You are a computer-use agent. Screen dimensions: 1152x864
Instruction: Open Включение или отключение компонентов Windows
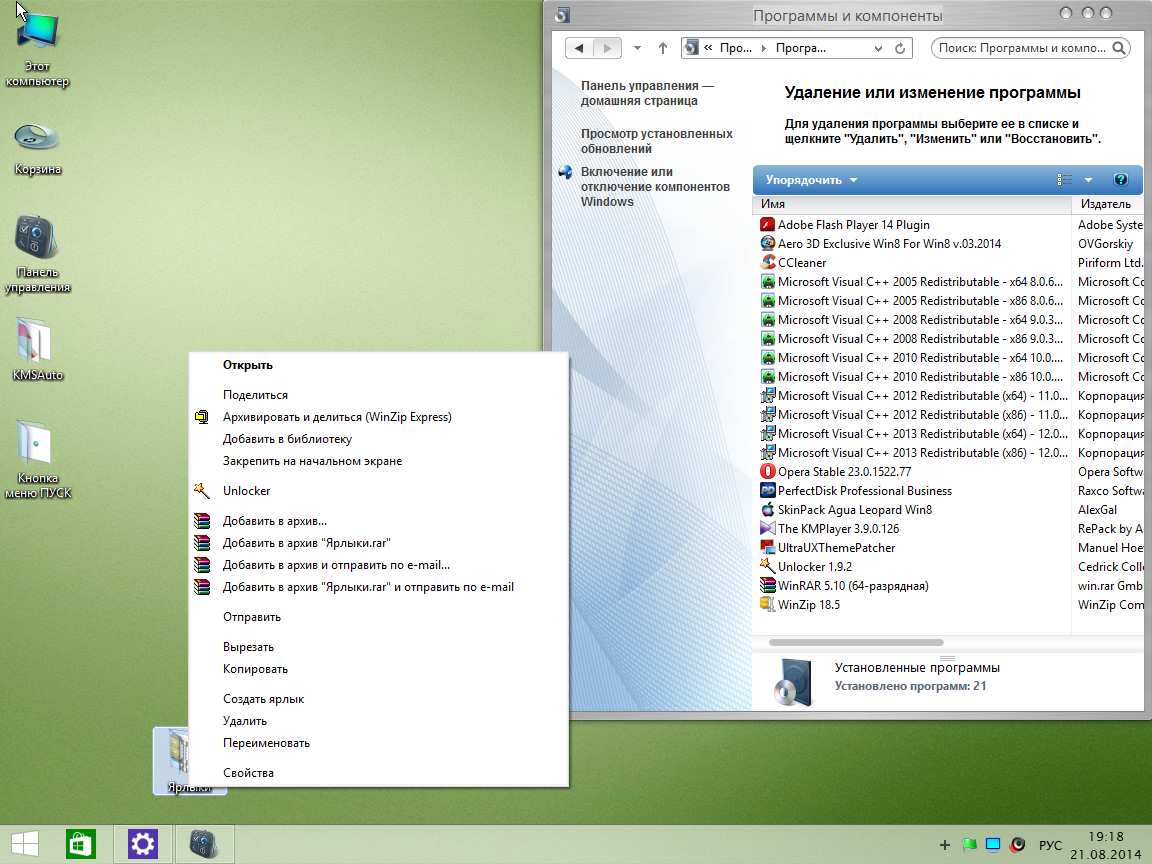655,187
